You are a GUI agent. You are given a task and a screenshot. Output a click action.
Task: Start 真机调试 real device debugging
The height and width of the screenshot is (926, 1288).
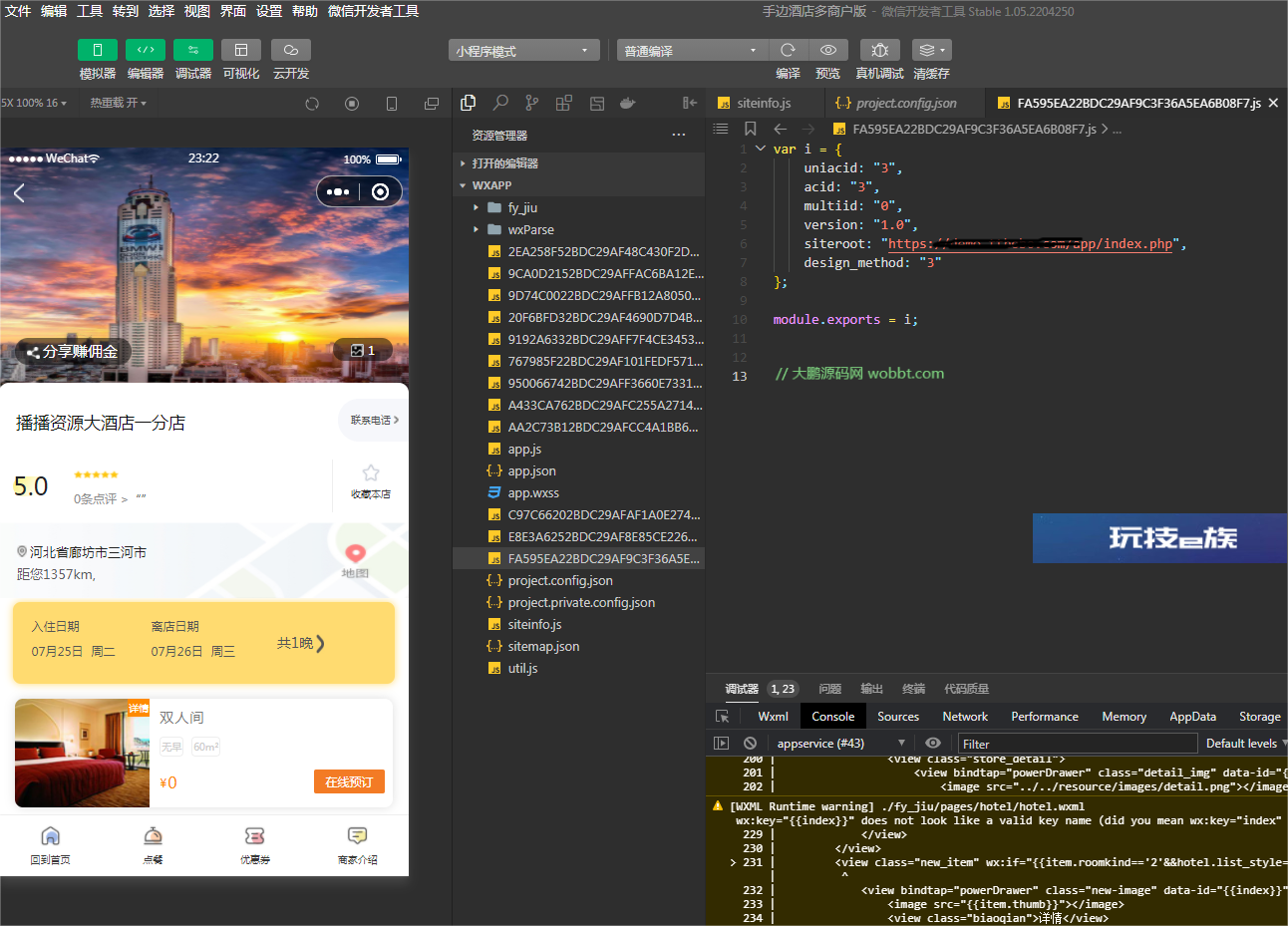click(879, 50)
